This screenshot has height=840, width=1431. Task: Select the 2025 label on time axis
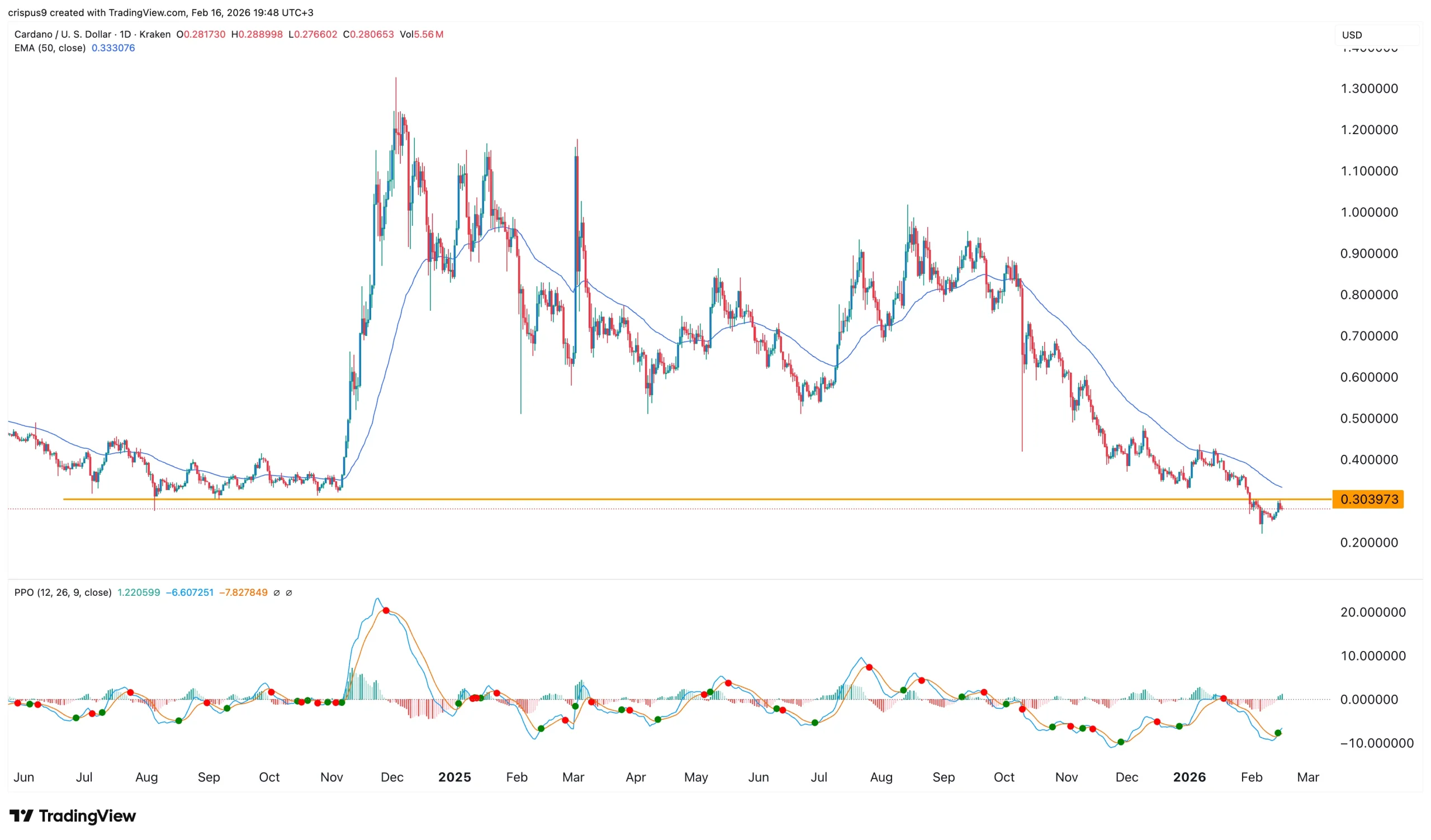click(x=456, y=777)
